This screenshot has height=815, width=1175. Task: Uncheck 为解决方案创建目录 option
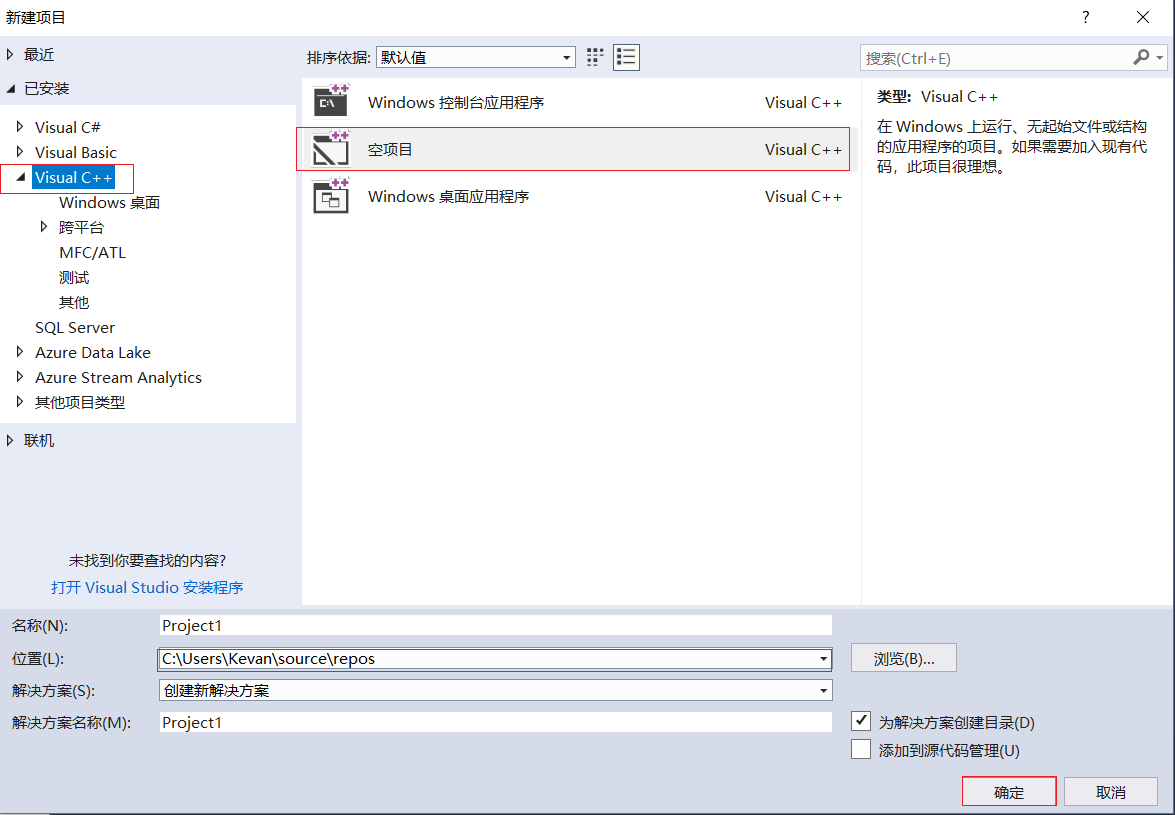pyautogui.click(x=861, y=722)
